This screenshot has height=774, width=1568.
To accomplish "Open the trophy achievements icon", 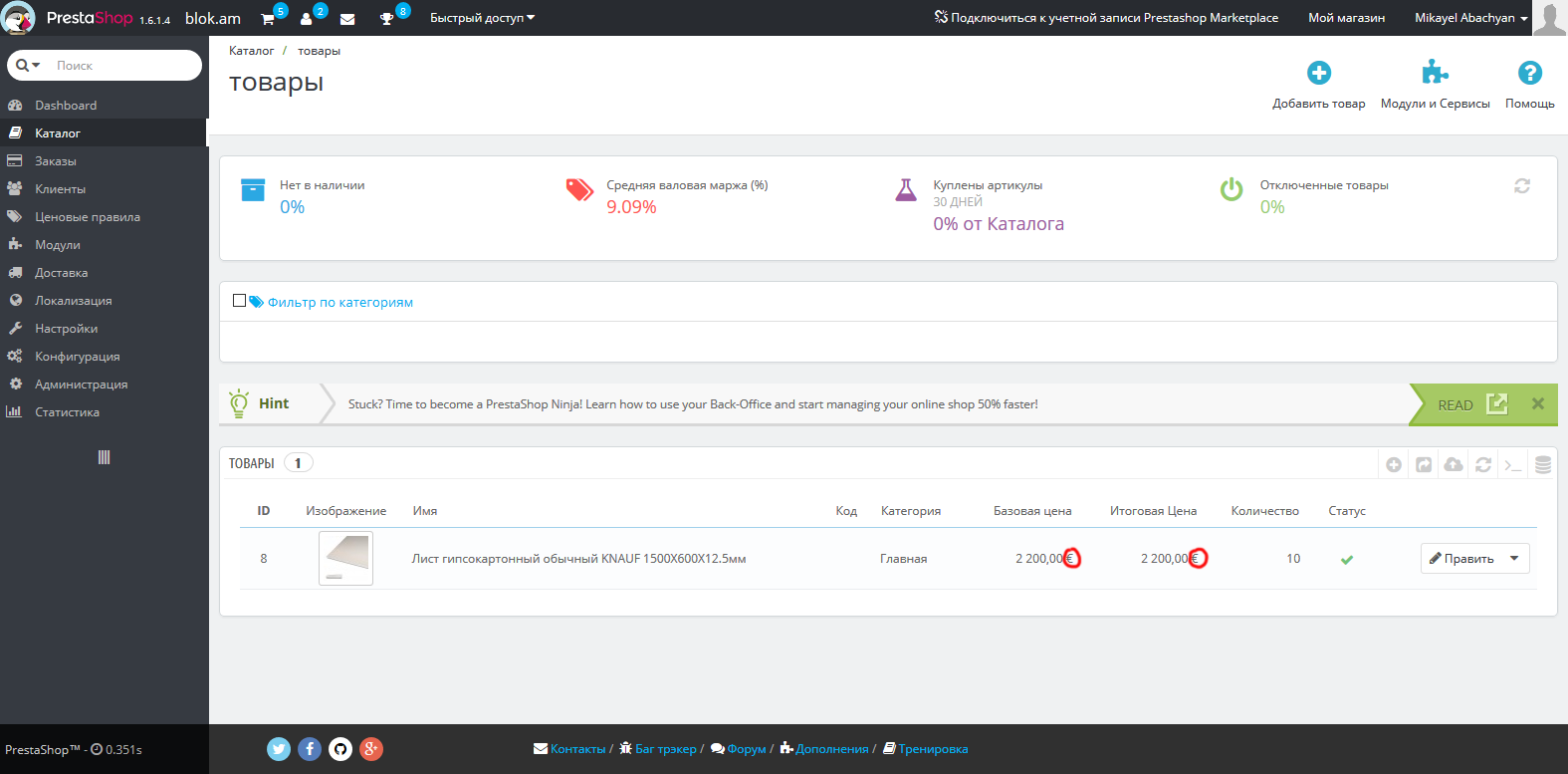I will 386,19.
